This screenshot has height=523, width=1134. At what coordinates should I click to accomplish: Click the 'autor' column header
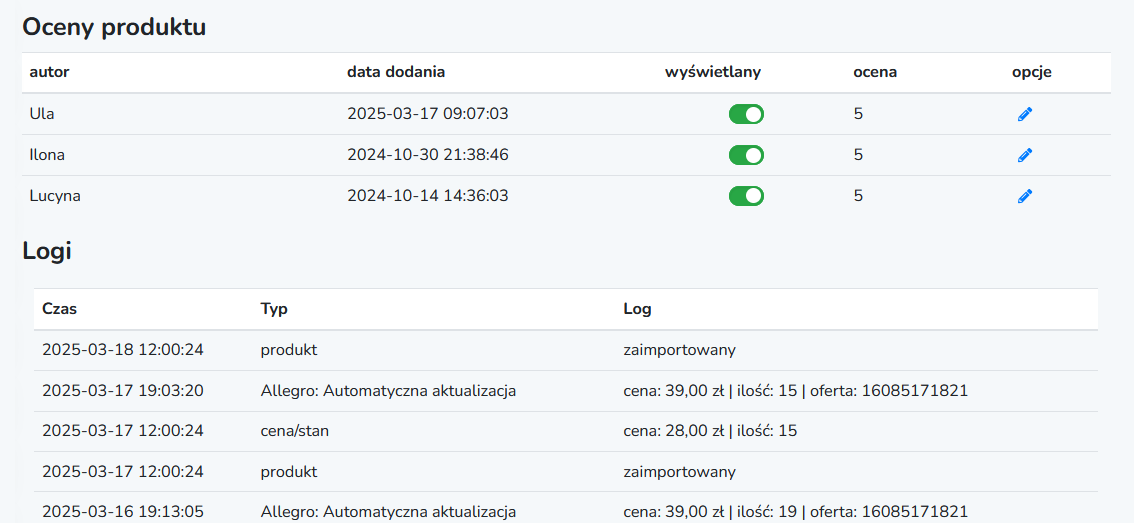pos(49,72)
